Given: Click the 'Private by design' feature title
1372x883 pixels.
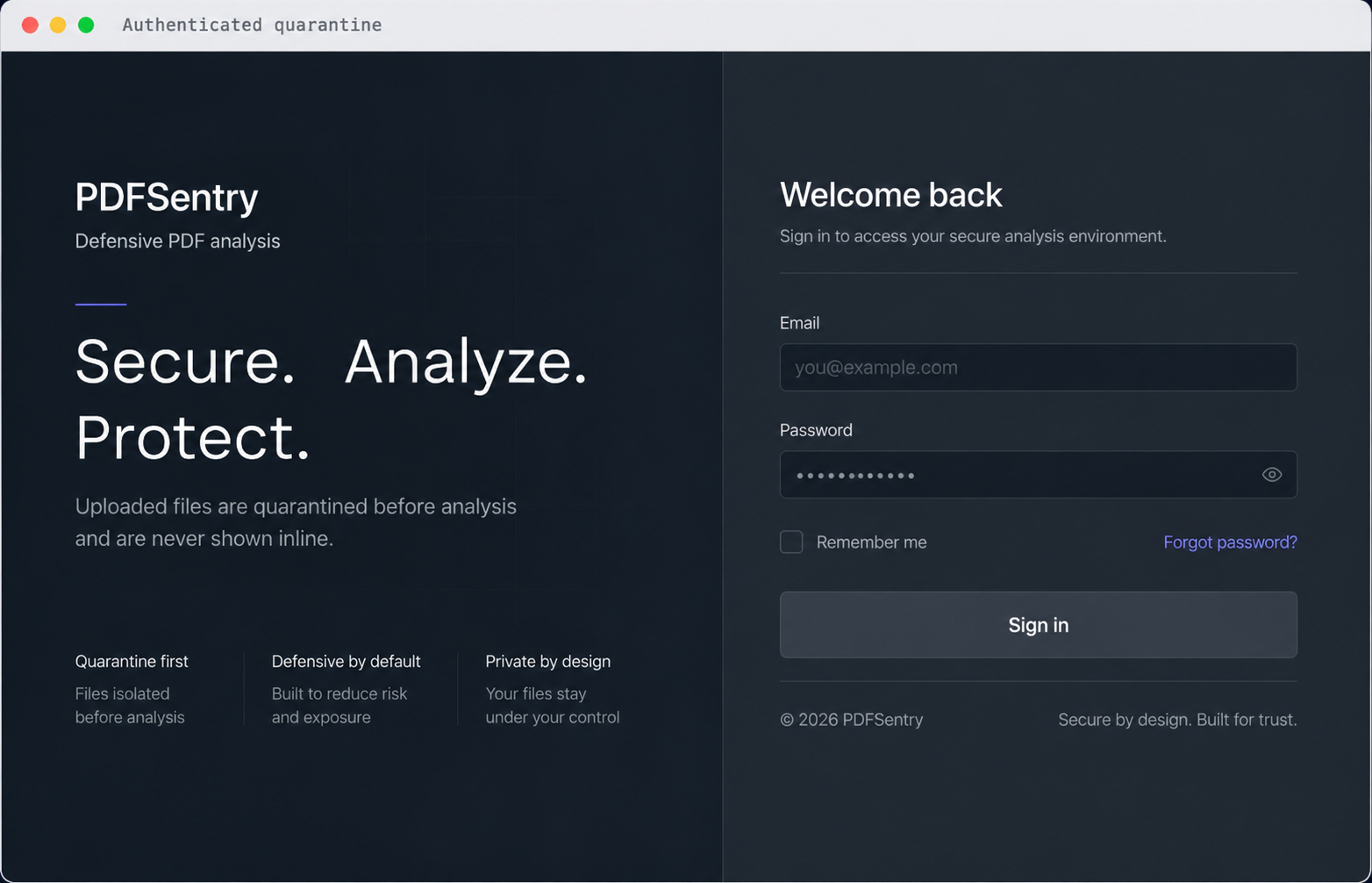Looking at the screenshot, I should 547,661.
